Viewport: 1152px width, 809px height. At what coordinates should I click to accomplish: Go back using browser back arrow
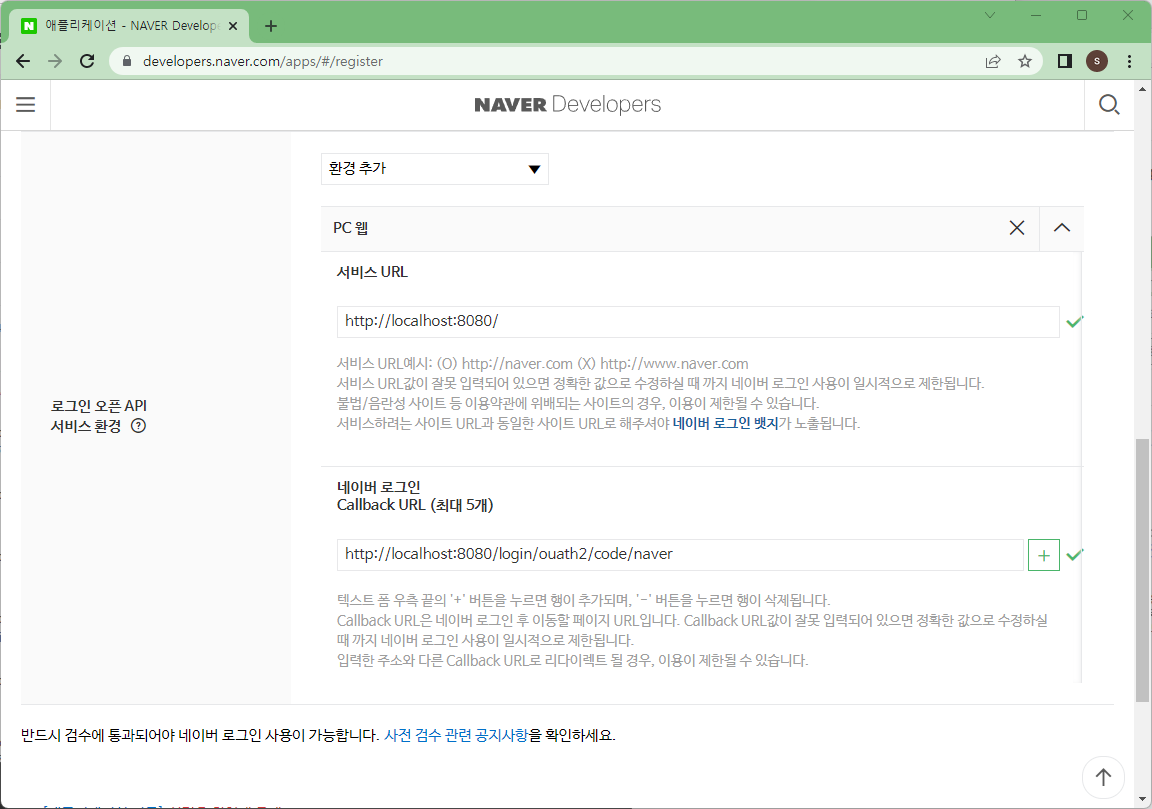point(23,61)
